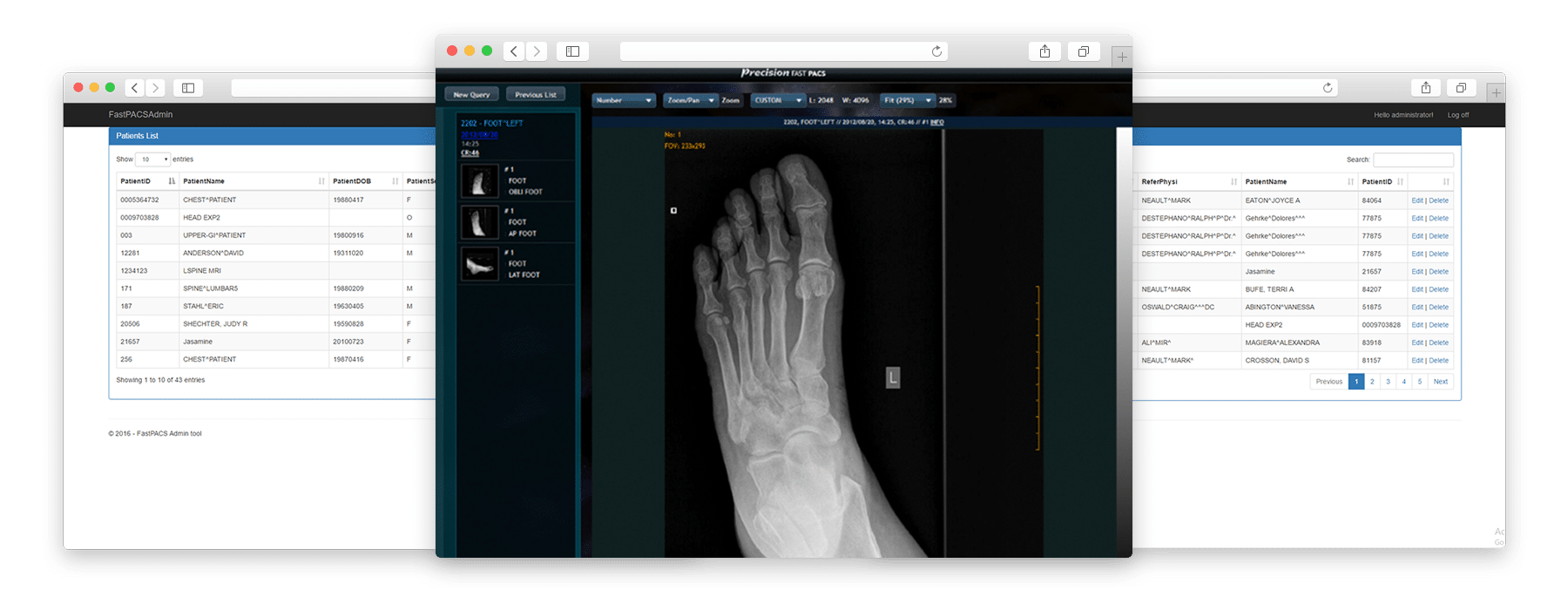Select the UPPER-GI^PATIENT cell
Viewport: 1568px width, 590px height.
pyautogui.click(x=254, y=235)
